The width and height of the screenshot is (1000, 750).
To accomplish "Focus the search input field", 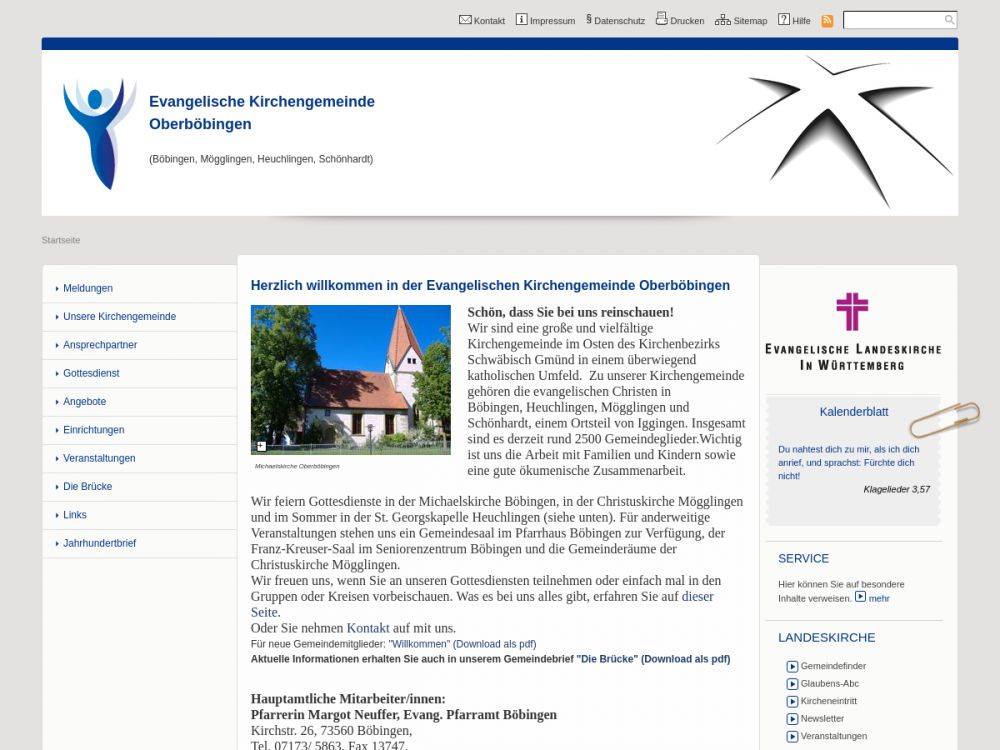I will point(892,20).
